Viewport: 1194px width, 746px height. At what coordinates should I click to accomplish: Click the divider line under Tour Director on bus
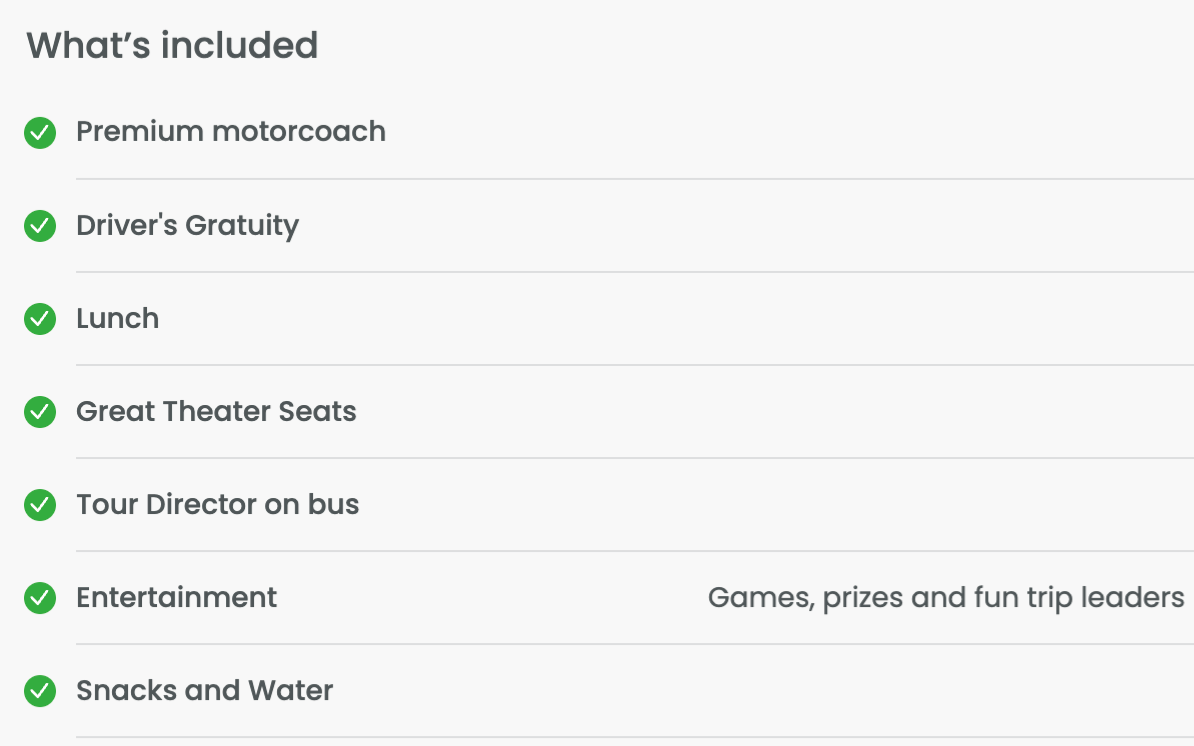[634, 551]
